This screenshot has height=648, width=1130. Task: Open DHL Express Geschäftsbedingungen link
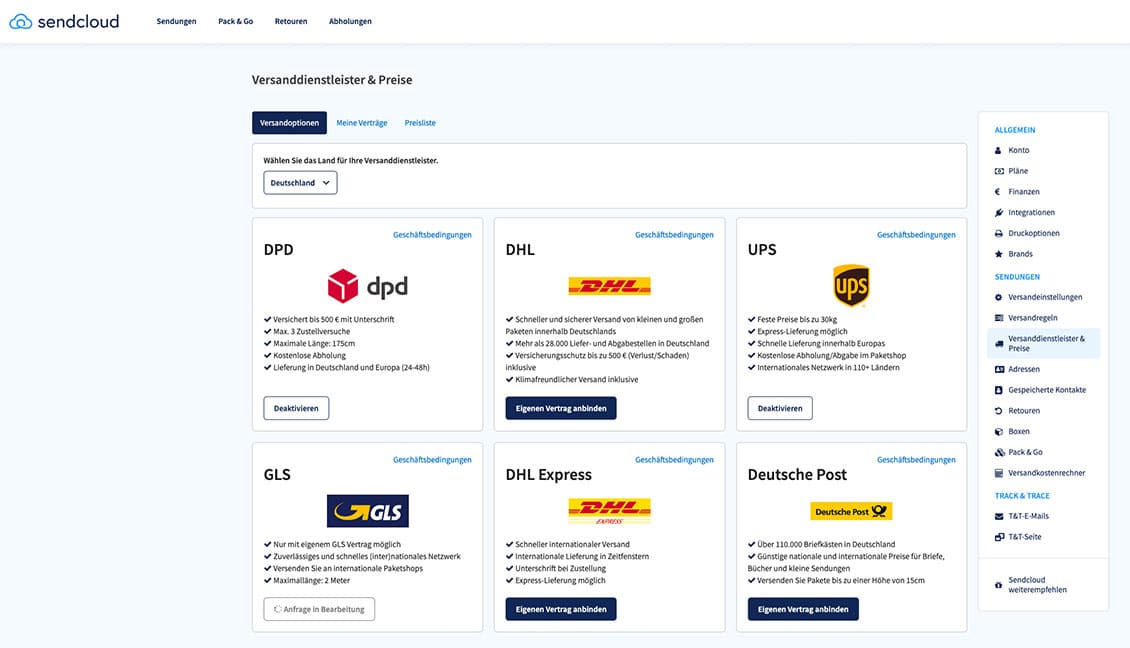click(674, 460)
